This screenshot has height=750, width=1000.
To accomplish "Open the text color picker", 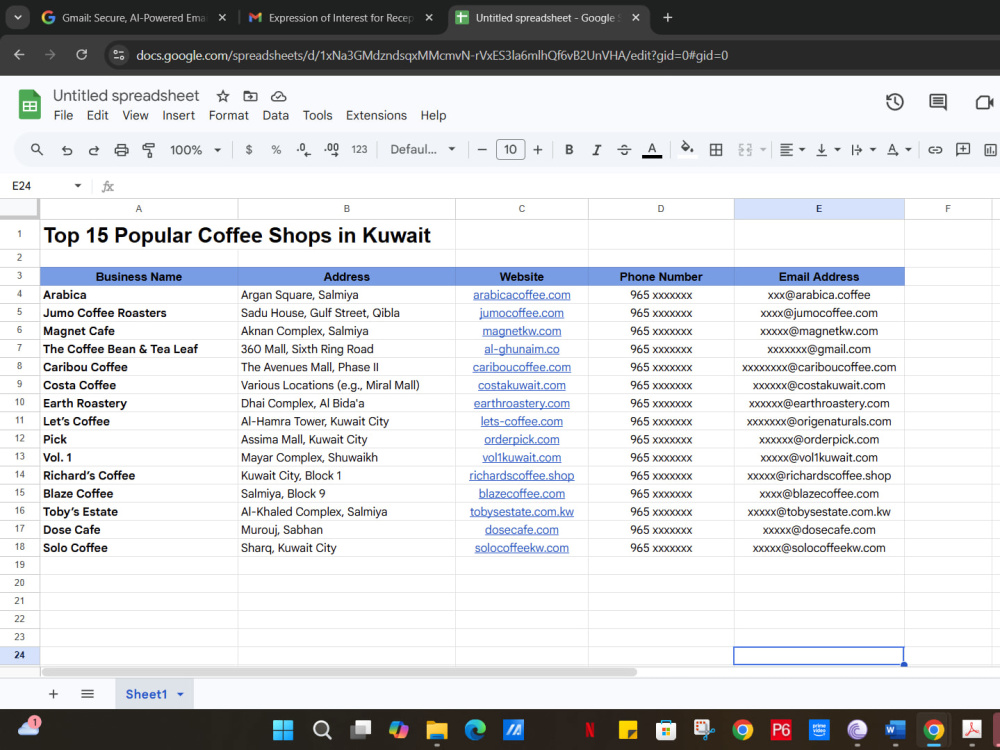I will 652,149.
